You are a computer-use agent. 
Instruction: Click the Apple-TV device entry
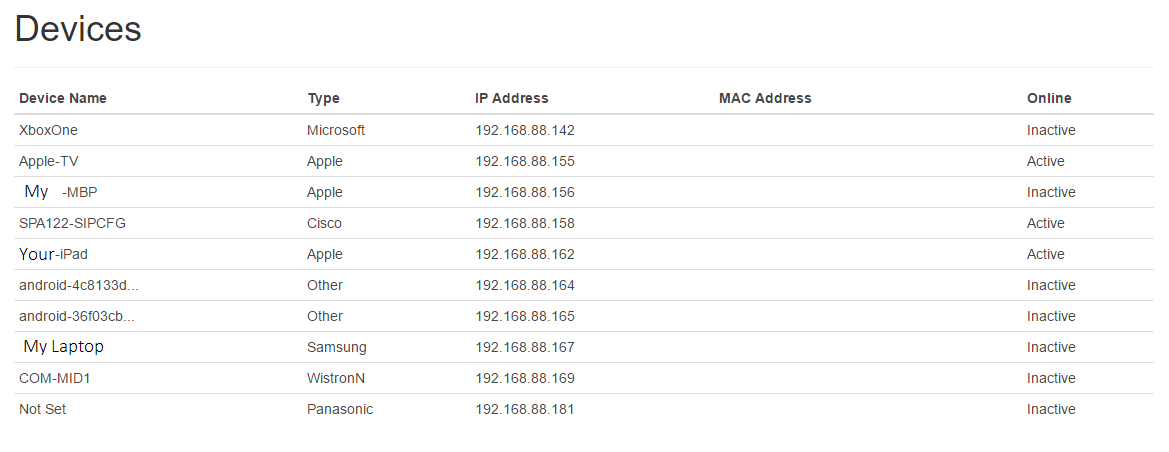coord(48,161)
